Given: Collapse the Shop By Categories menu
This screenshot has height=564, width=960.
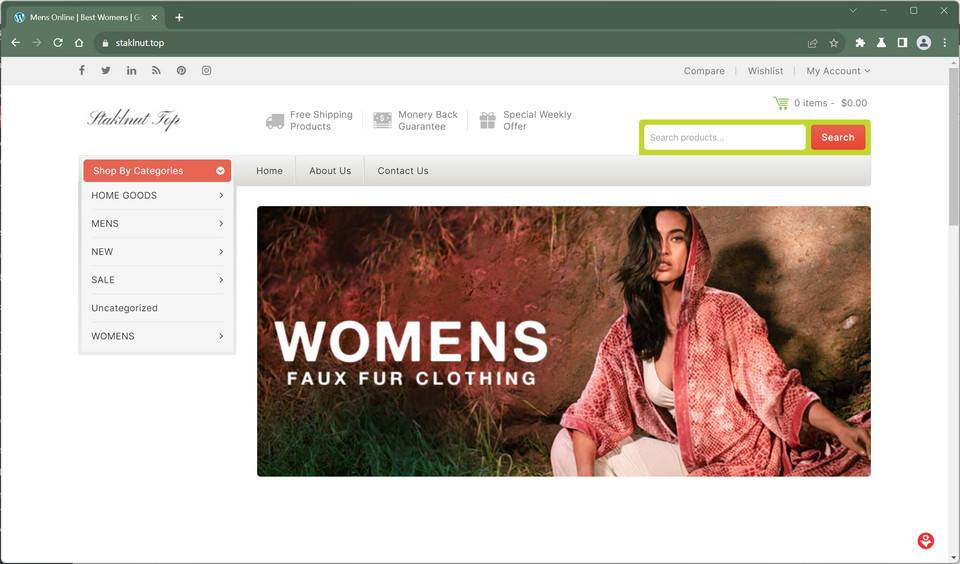Looking at the screenshot, I should tap(220, 171).
